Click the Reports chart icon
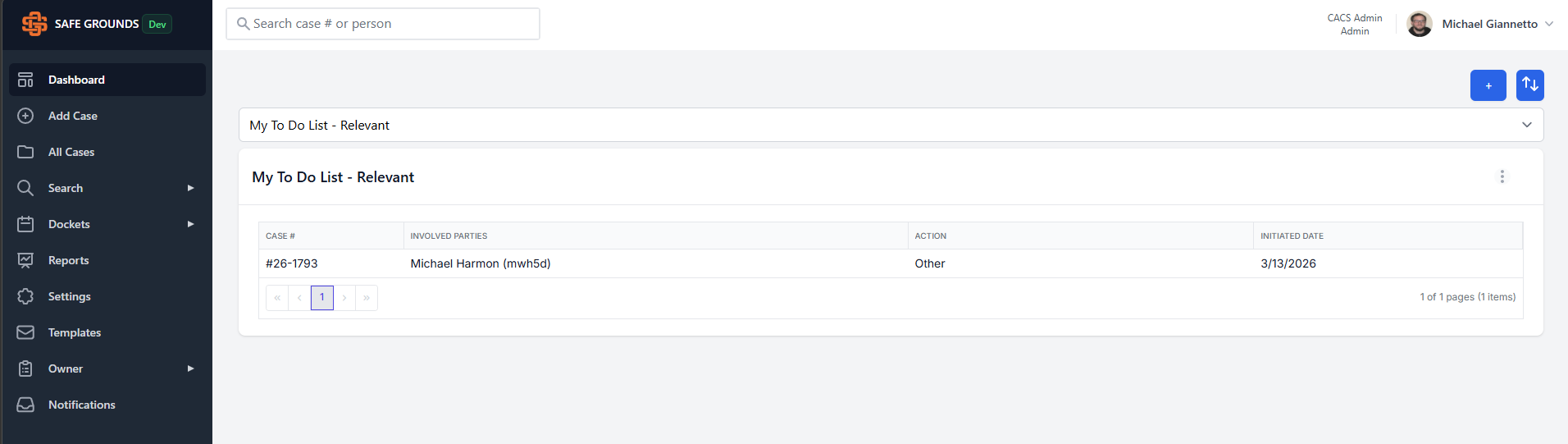 25,260
